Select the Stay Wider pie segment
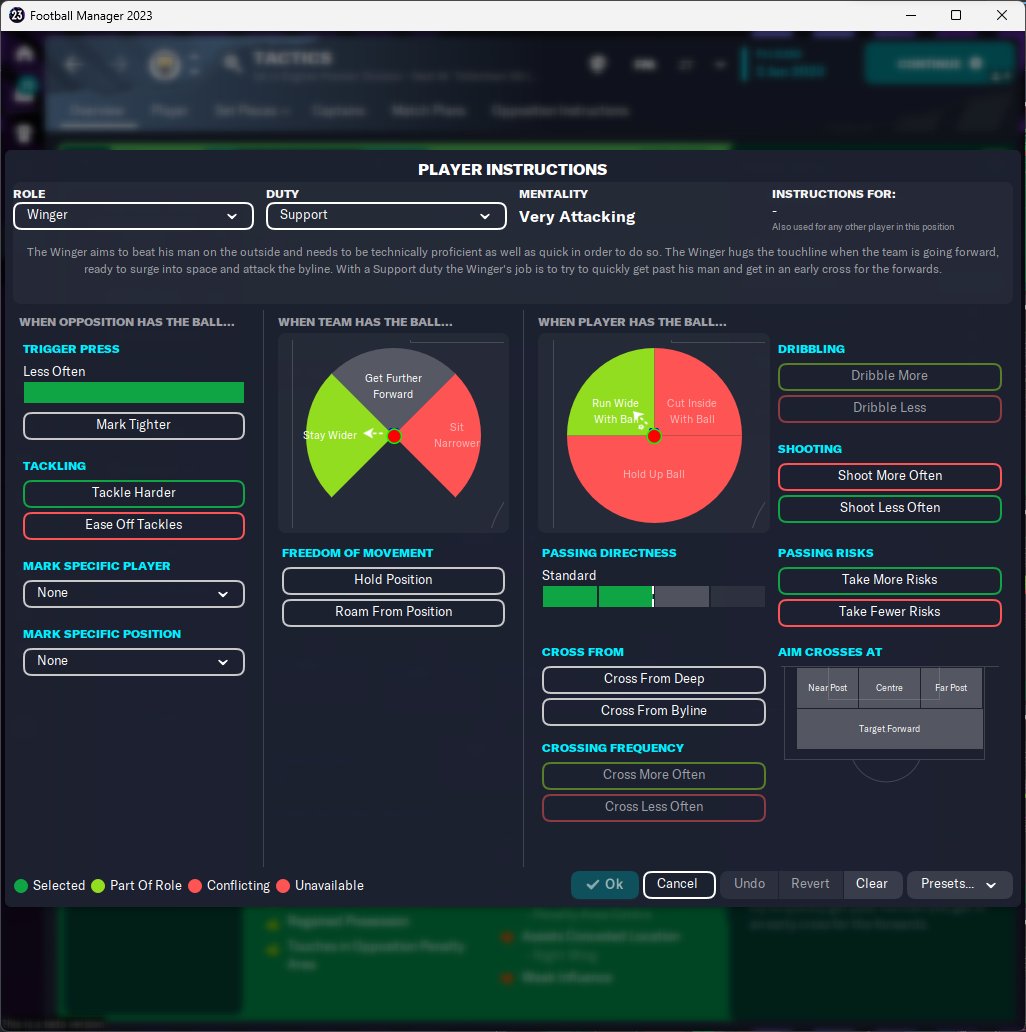1026x1032 pixels. point(339,436)
